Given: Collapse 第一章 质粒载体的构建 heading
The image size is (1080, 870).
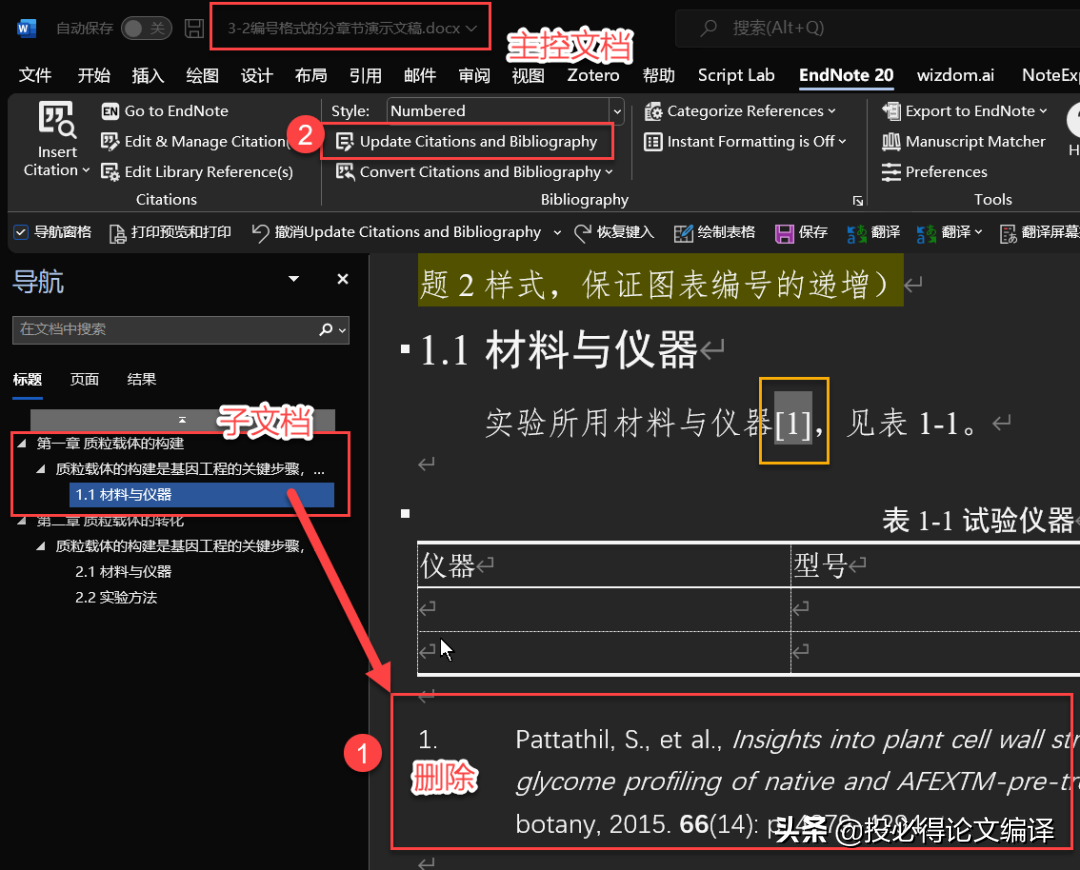Looking at the screenshot, I should pyautogui.click(x=21, y=443).
